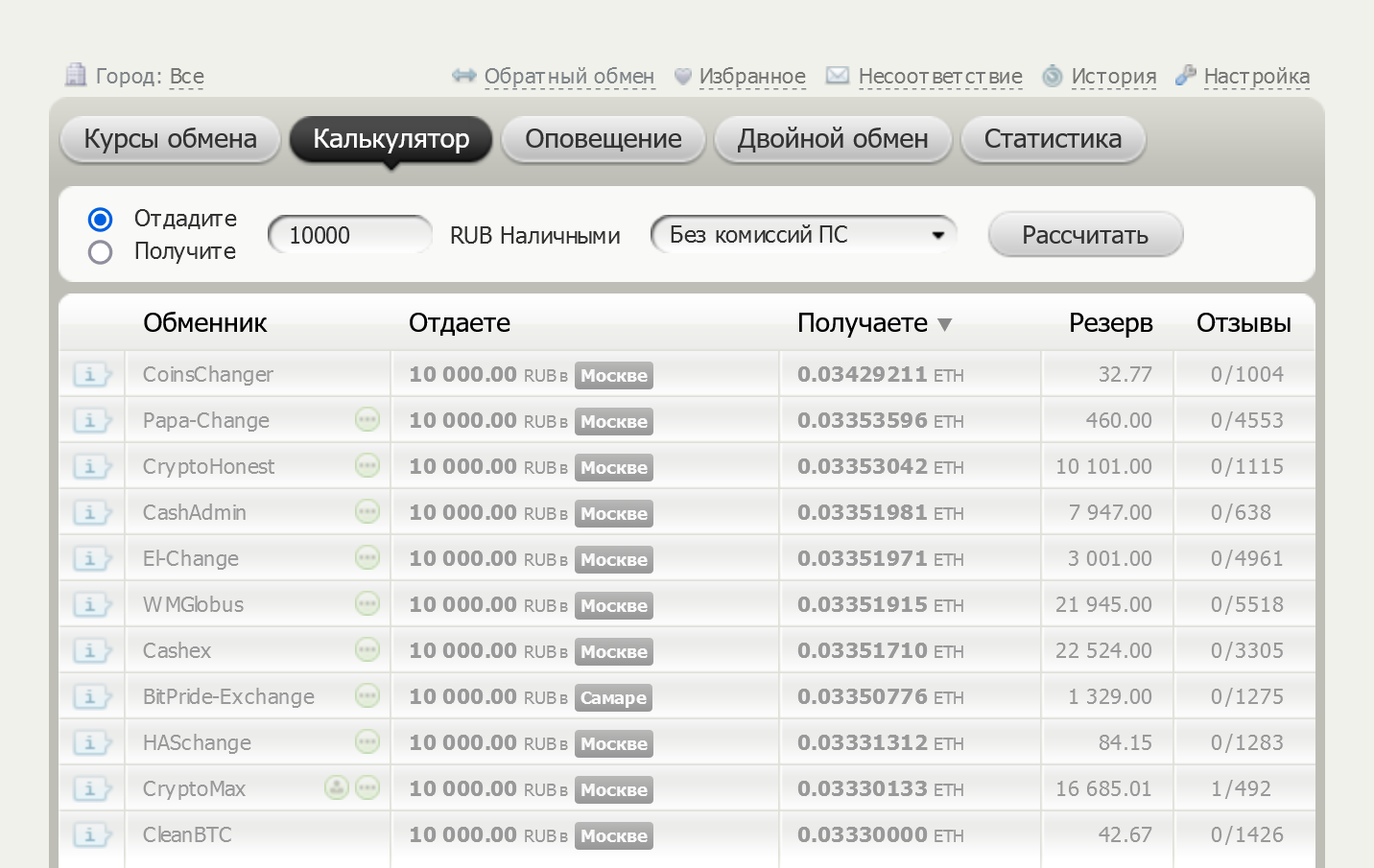Click the 0.03429211 ETH amount

coord(880,374)
